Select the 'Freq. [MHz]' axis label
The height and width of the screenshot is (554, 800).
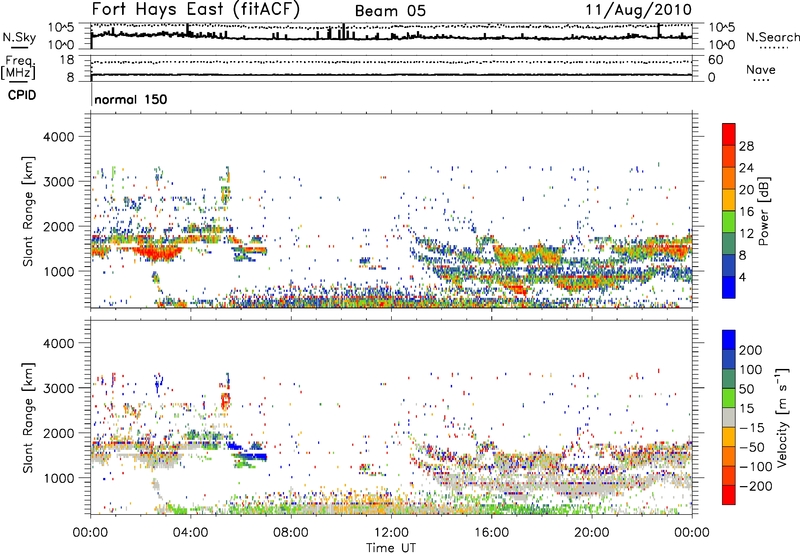(x=18, y=67)
